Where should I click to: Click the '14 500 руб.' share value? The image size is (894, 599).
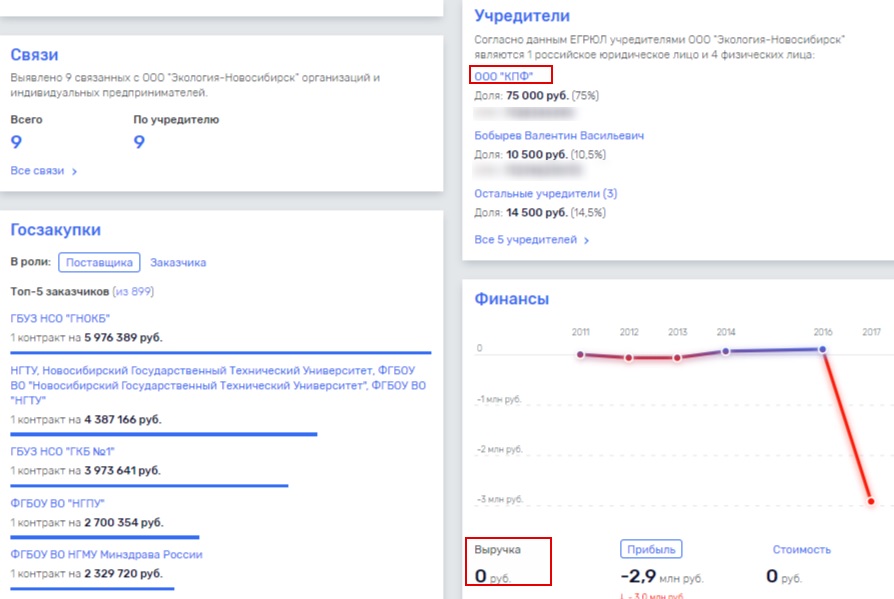click(537, 213)
